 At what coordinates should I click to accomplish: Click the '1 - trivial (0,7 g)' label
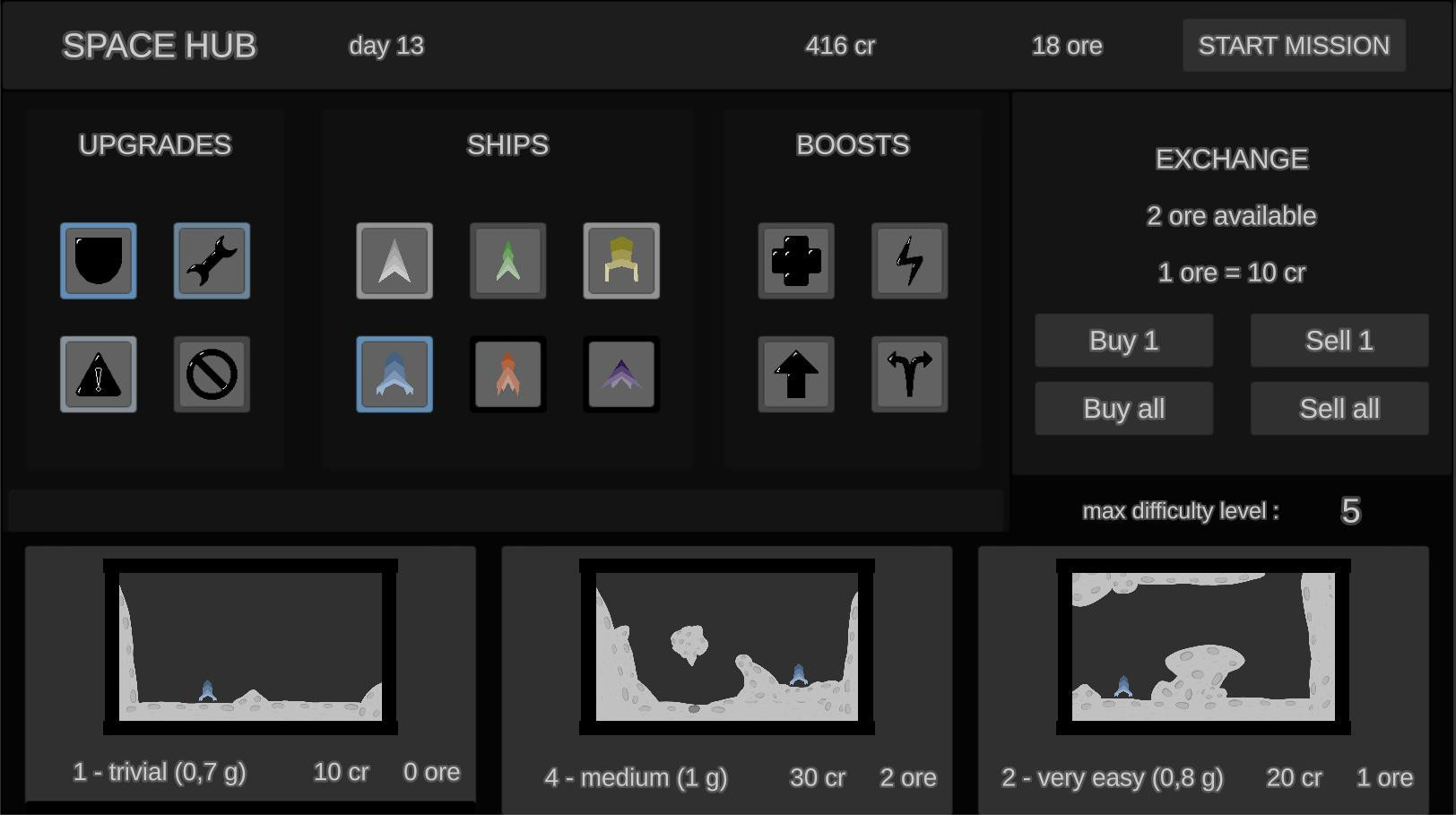160,773
